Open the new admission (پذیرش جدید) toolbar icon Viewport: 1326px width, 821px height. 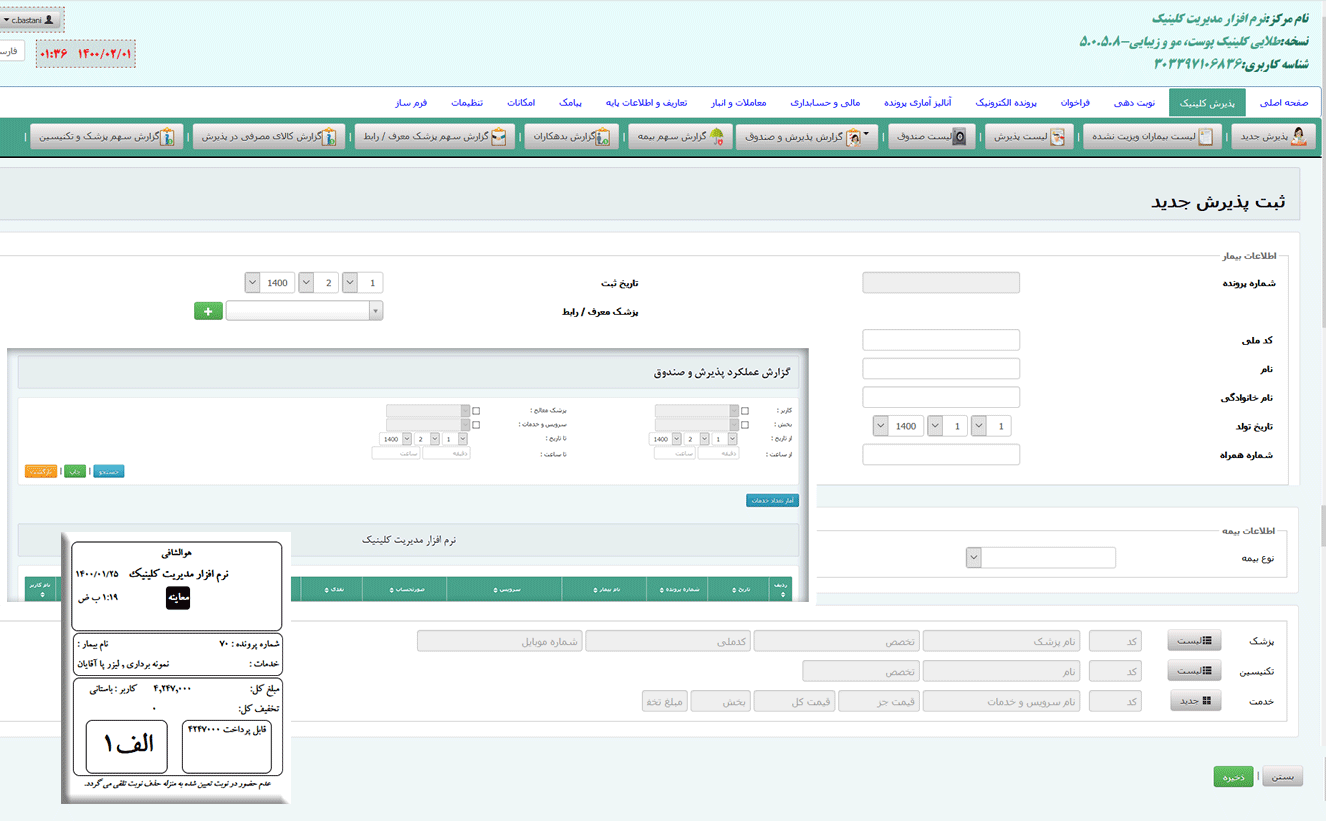pyautogui.click(x=1273, y=137)
